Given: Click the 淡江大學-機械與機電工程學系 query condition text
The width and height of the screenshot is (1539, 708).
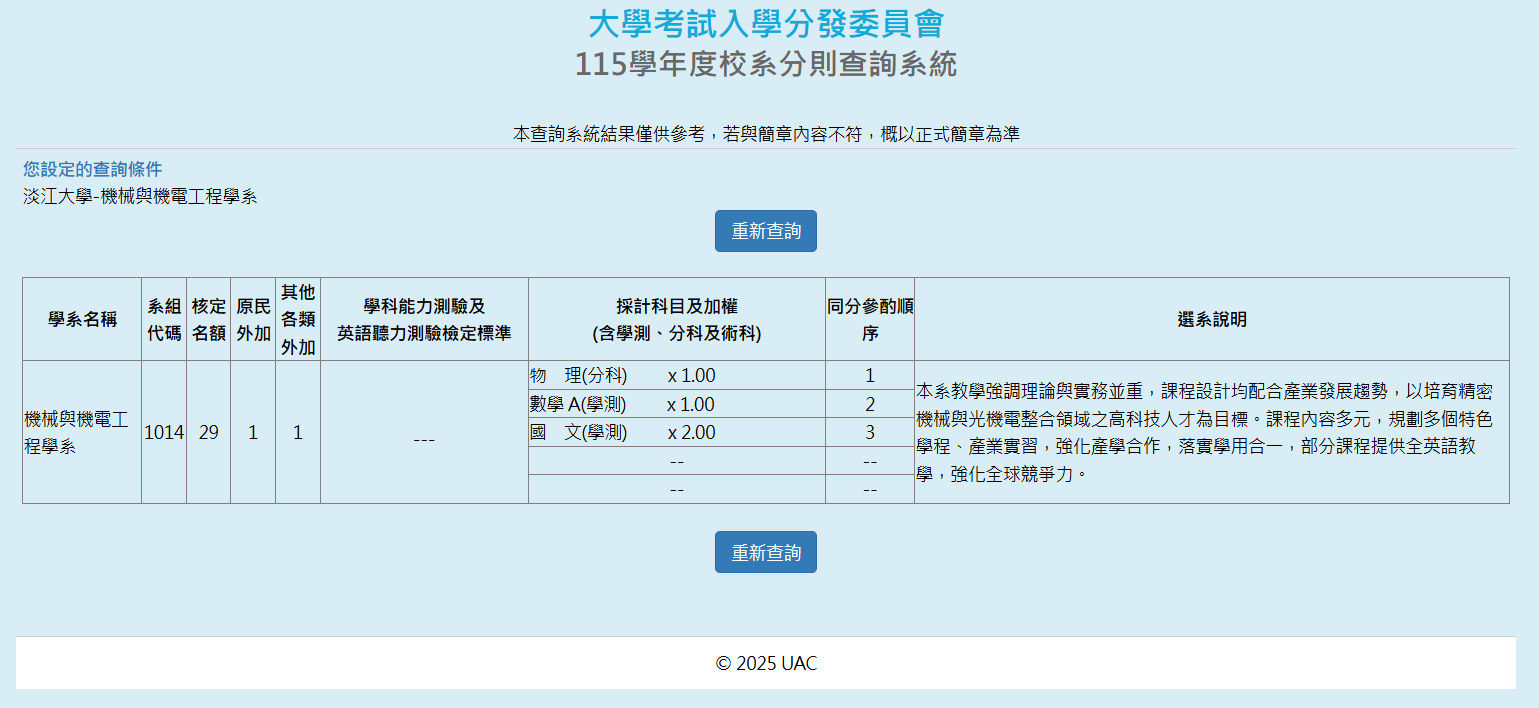Looking at the screenshot, I should tap(140, 197).
